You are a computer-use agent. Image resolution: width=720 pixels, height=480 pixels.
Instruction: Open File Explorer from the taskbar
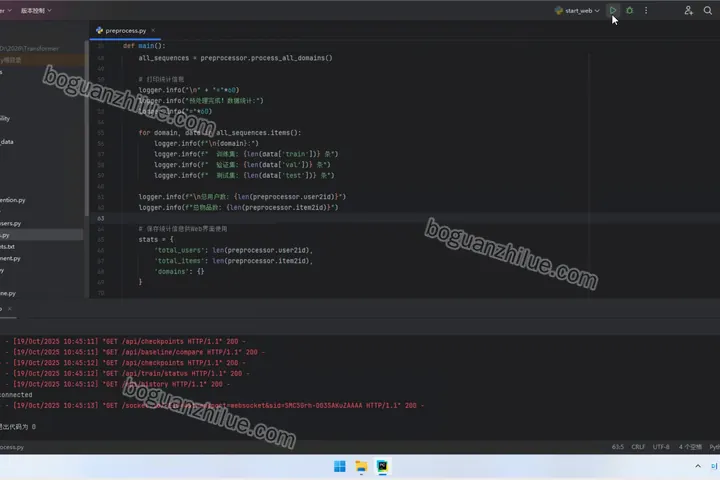tap(361, 467)
